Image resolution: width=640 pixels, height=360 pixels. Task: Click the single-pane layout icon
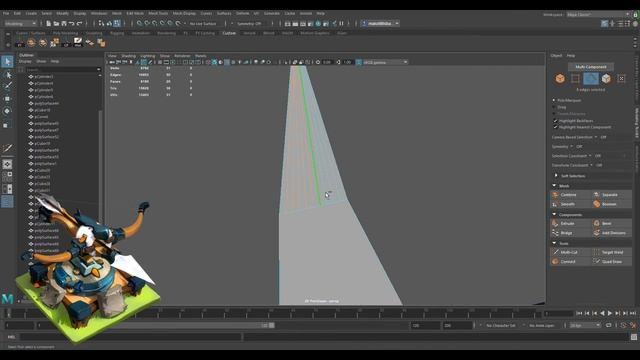pyautogui.click(x=7, y=164)
